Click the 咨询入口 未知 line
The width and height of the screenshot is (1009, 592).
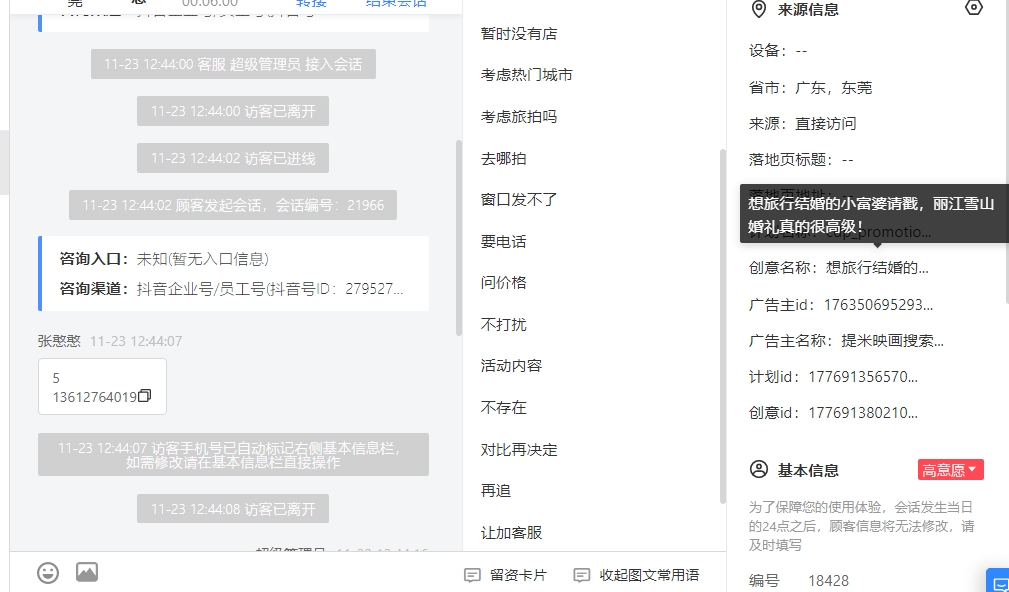(164, 259)
